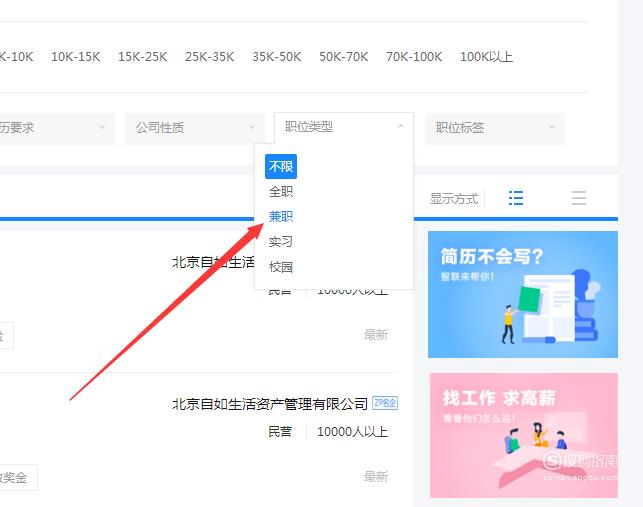Filter salary by 10K-15K
643x507 pixels.
(75, 57)
